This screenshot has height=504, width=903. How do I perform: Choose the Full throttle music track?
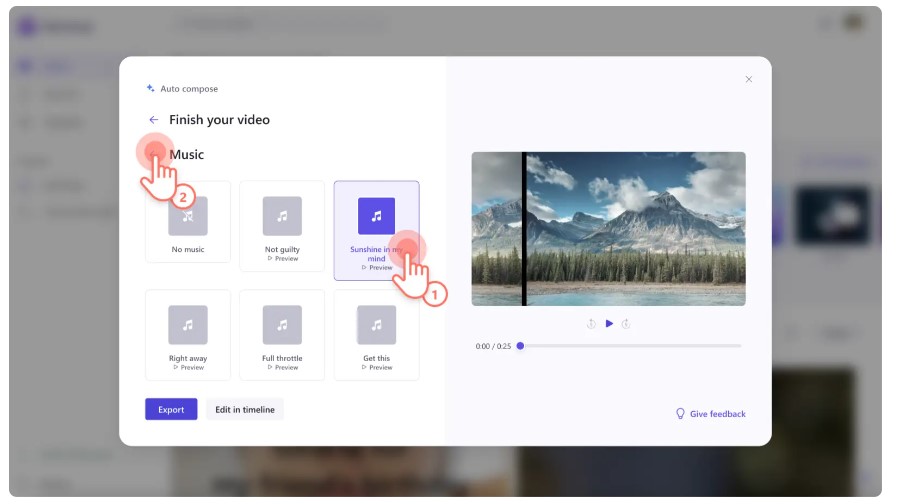[282, 335]
